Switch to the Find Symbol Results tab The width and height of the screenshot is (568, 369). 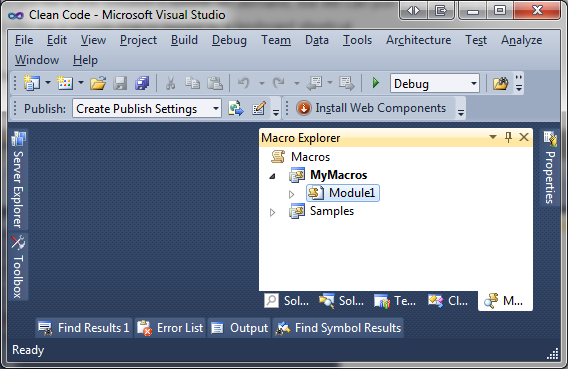click(x=338, y=328)
